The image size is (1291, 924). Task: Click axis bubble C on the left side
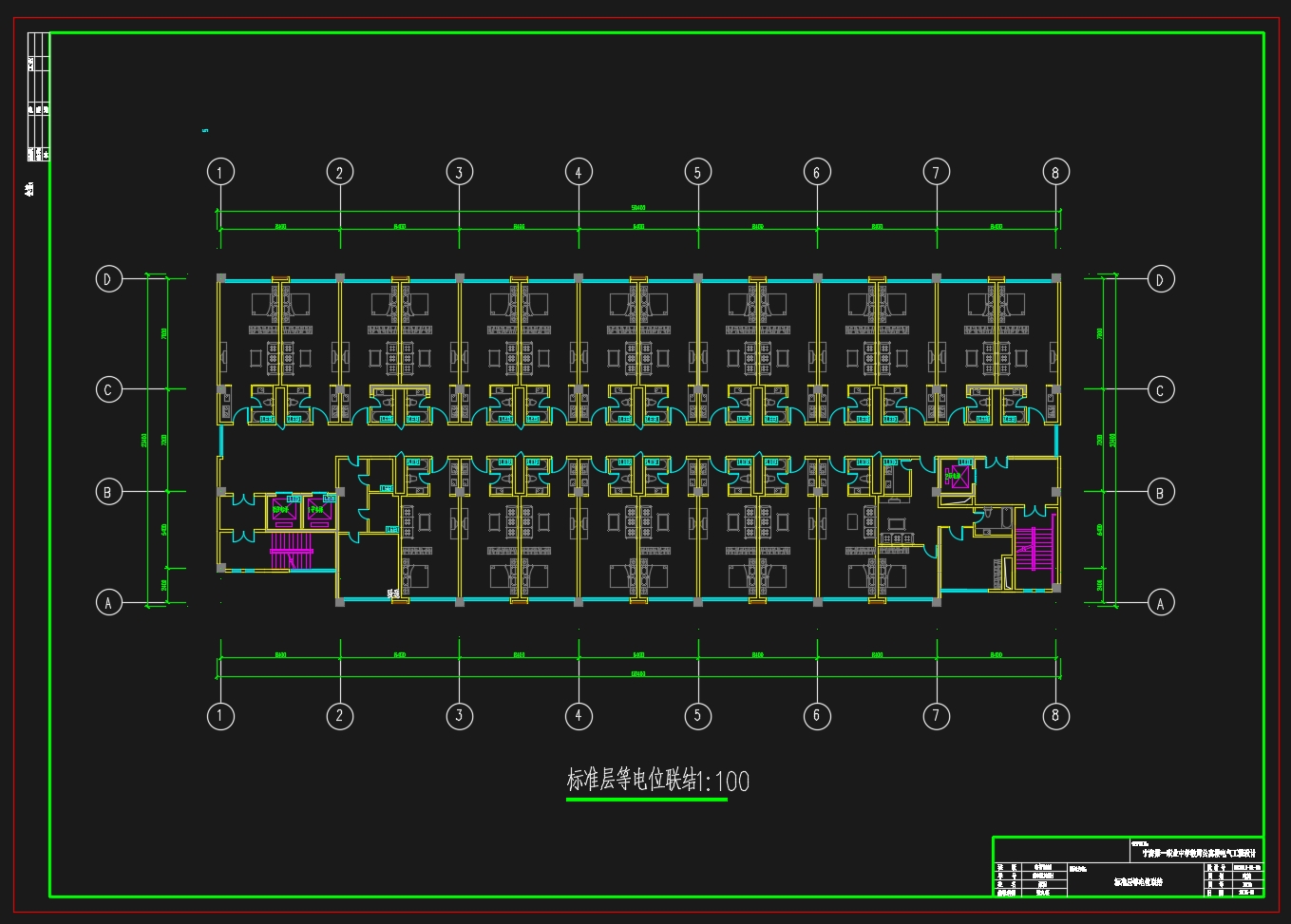109,389
